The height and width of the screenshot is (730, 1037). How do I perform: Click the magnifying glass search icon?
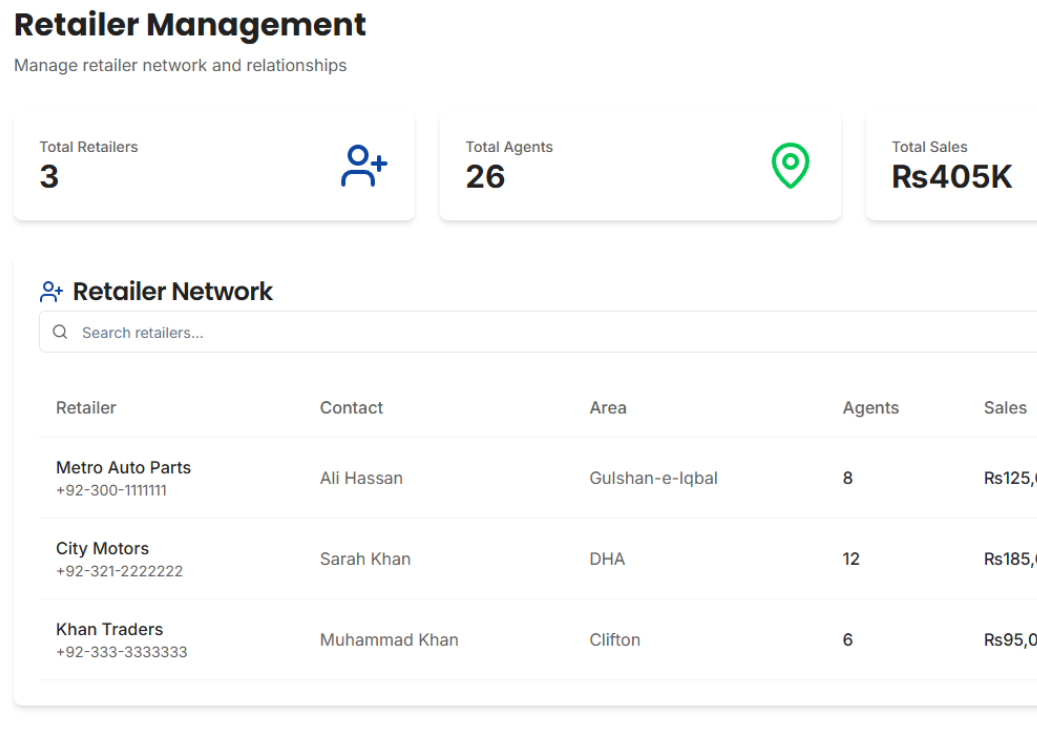click(60, 332)
